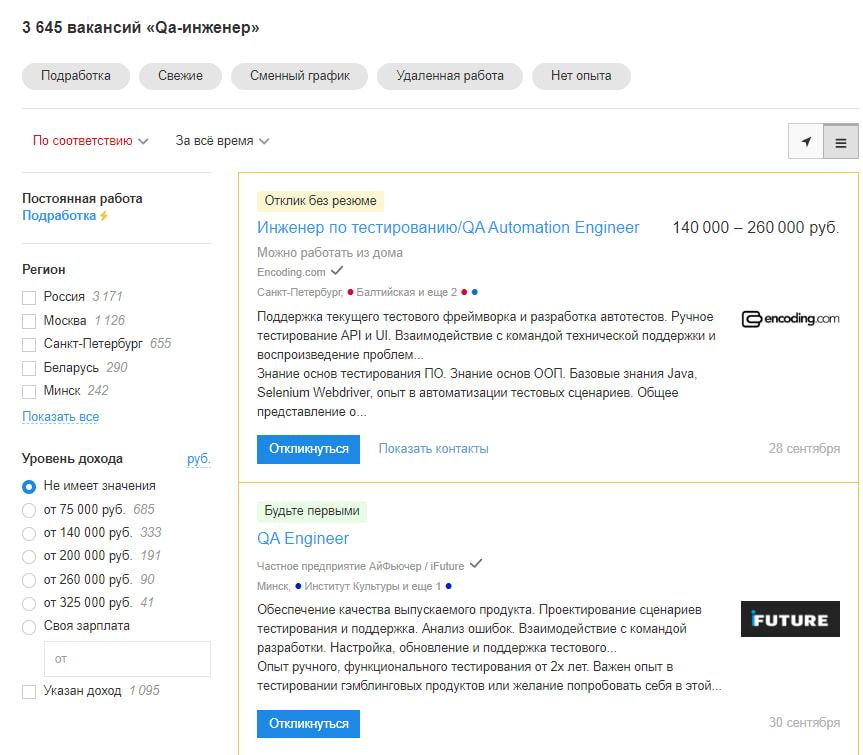
Task: Click the 'от' salary input field
Action: click(x=127, y=658)
